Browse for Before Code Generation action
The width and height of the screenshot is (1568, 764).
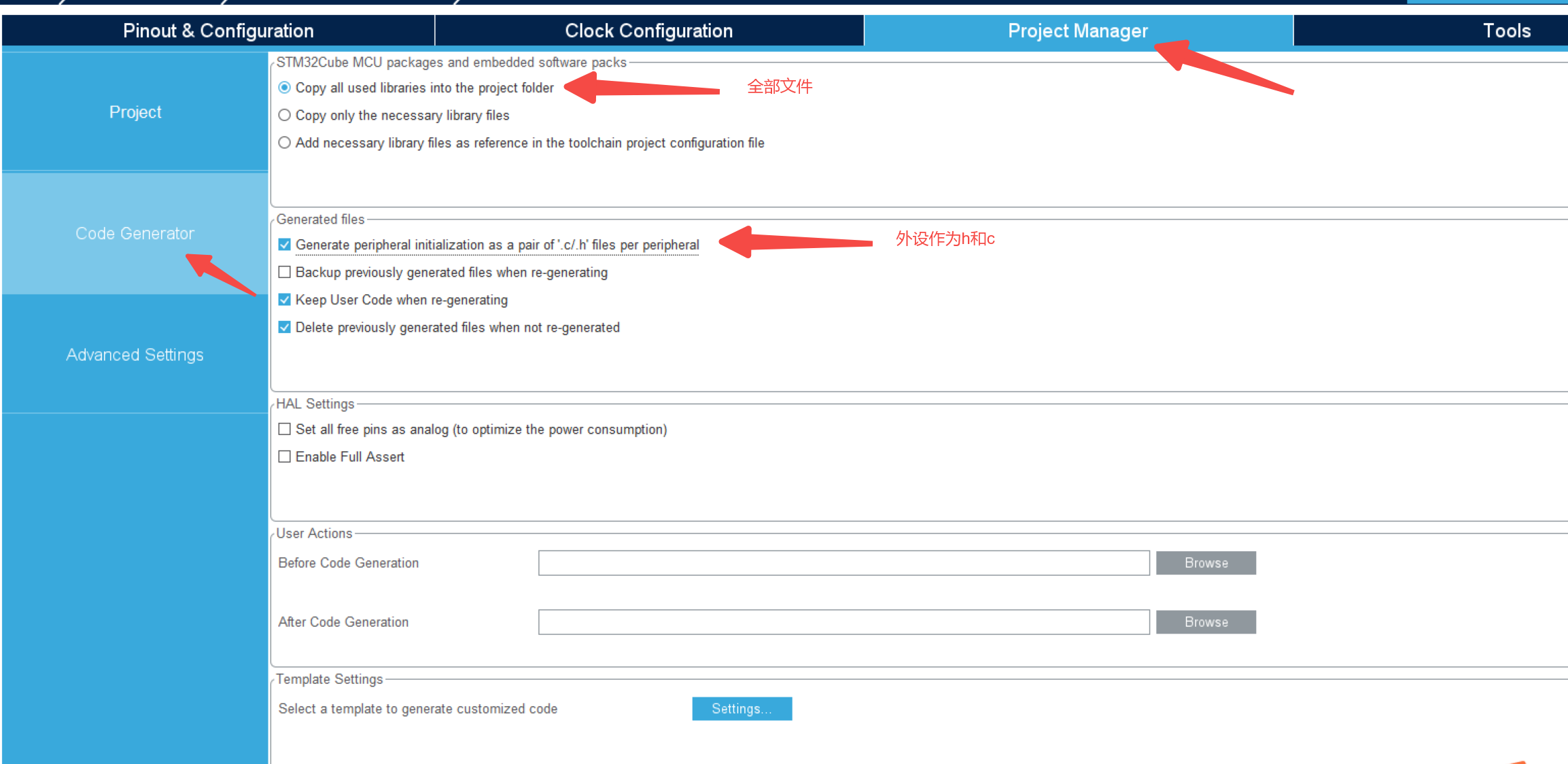(1210, 562)
